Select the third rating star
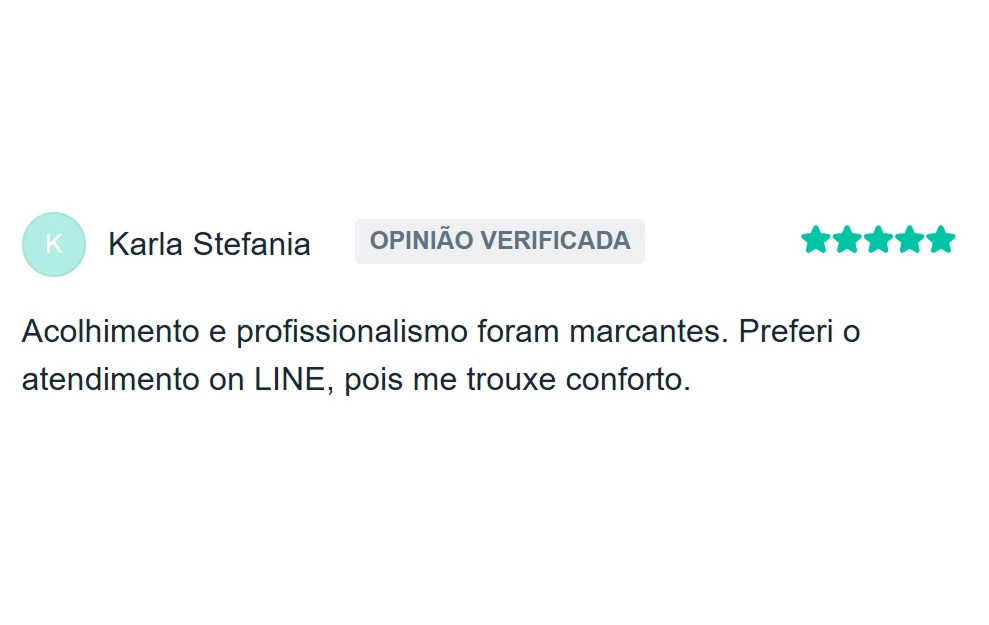The image size is (989, 625). pyautogui.click(x=878, y=240)
